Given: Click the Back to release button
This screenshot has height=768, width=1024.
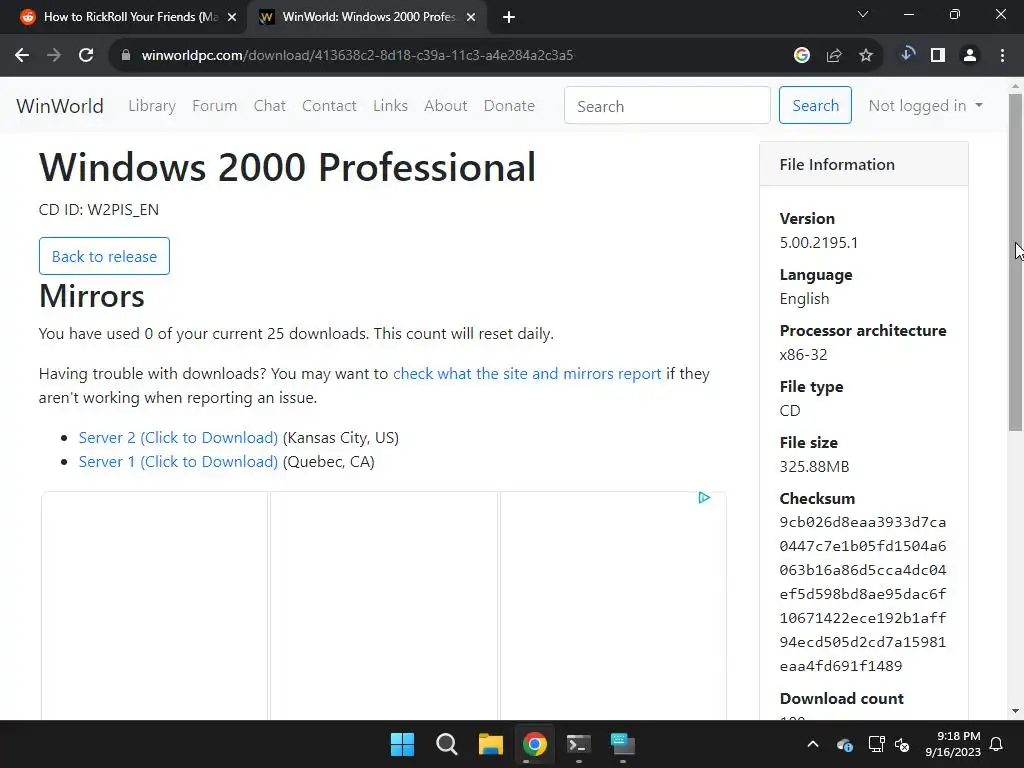Looking at the screenshot, I should [104, 256].
